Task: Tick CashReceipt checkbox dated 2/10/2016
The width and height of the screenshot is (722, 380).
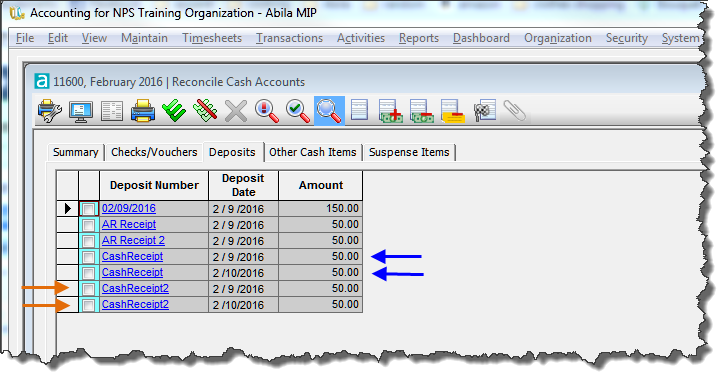Action: 89,273
